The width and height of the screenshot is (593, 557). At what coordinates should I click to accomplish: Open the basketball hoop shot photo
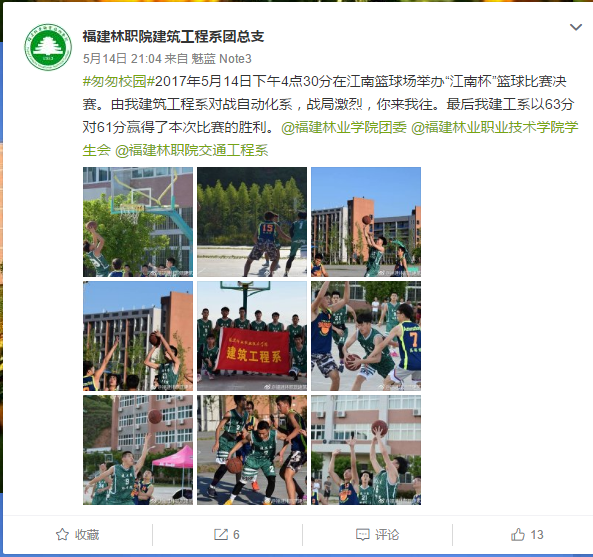[x=138, y=222]
